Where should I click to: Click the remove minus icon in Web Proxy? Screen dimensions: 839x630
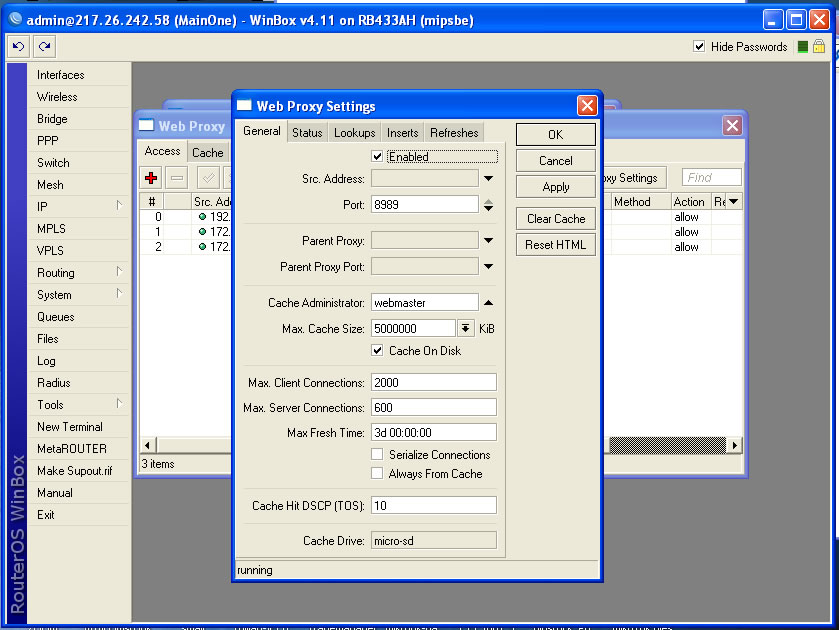point(177,178)
